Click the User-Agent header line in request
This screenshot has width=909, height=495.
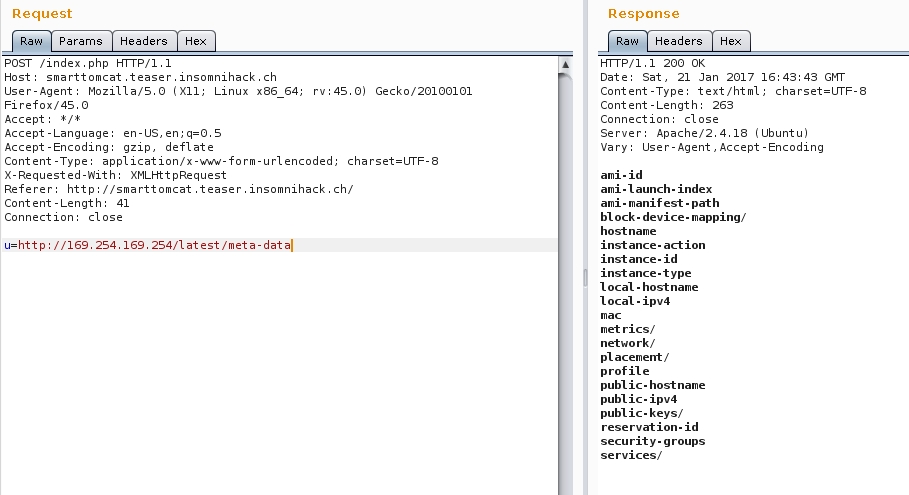pyautogui.click(x=238, y=98)
